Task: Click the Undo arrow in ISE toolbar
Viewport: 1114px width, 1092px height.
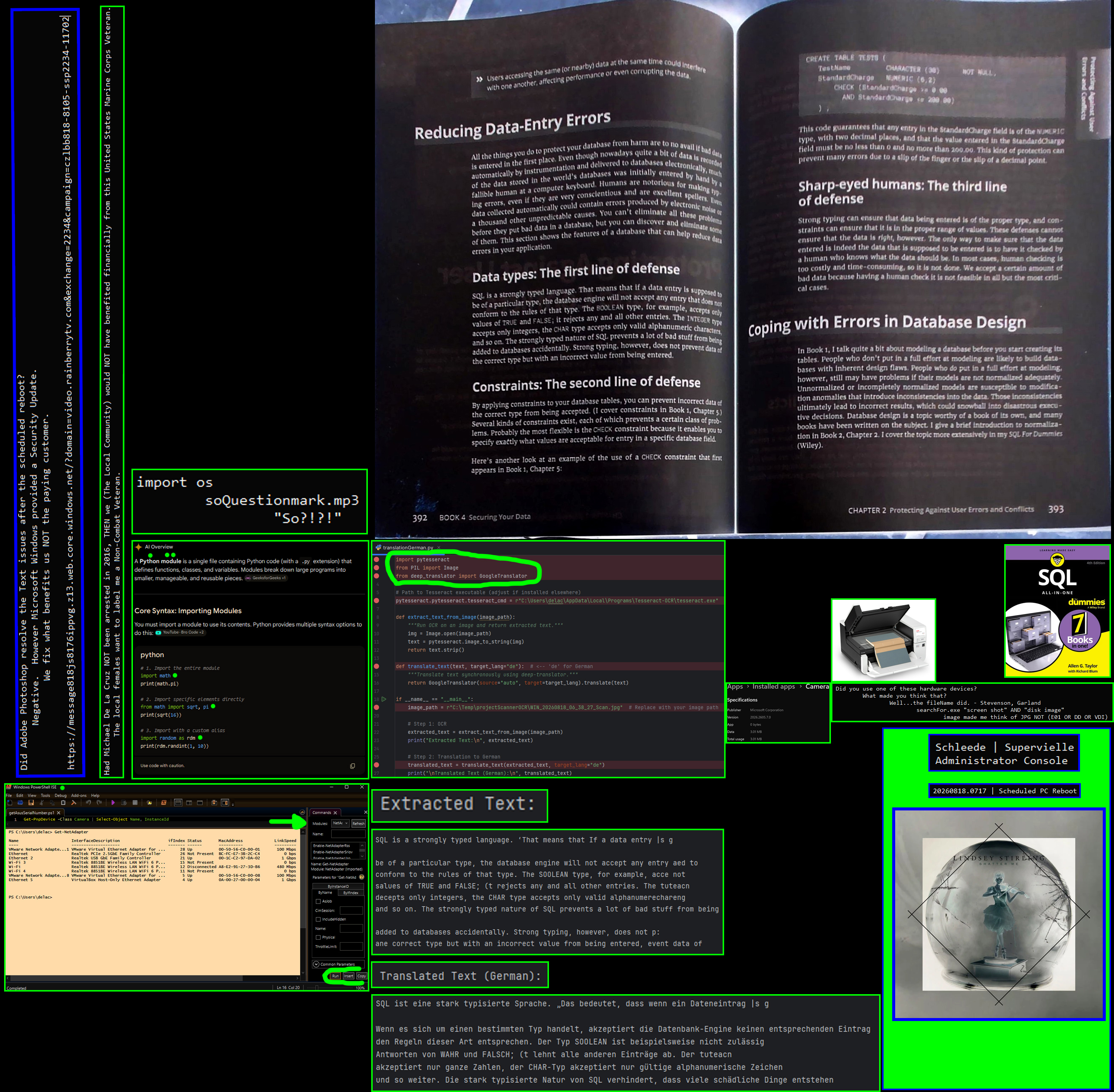Action: tap(89, 803)
